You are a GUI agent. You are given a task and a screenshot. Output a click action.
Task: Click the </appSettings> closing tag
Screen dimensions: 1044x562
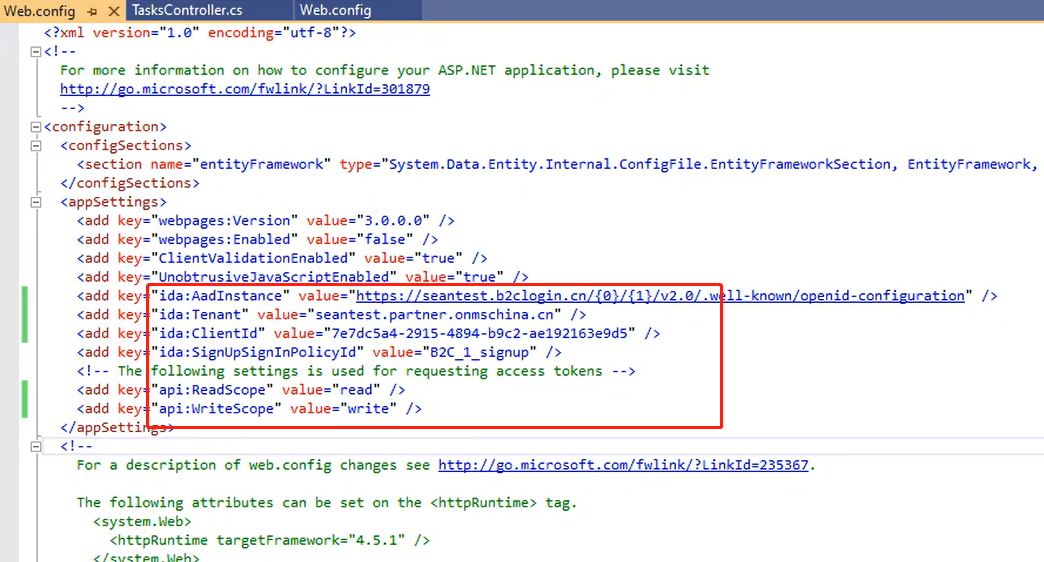[x=117, y=427]
